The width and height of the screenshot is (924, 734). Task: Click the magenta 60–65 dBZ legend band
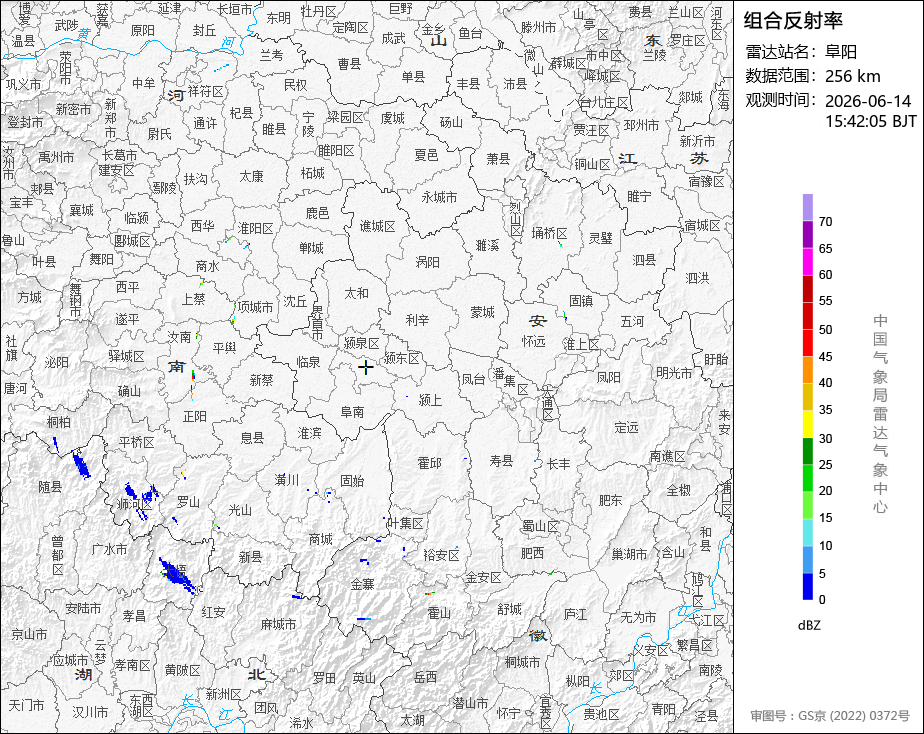(x=807, y=262)
